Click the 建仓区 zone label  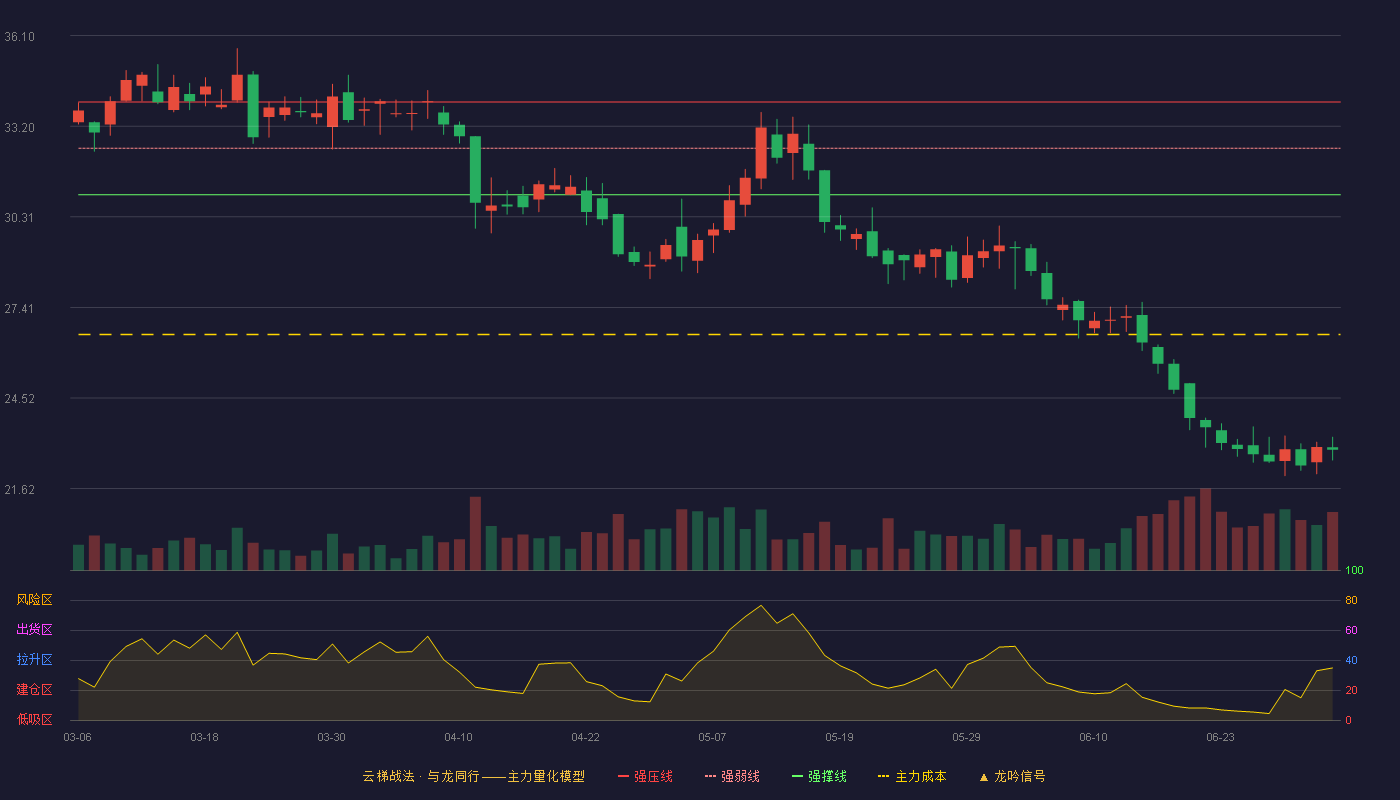click(34, 690)
